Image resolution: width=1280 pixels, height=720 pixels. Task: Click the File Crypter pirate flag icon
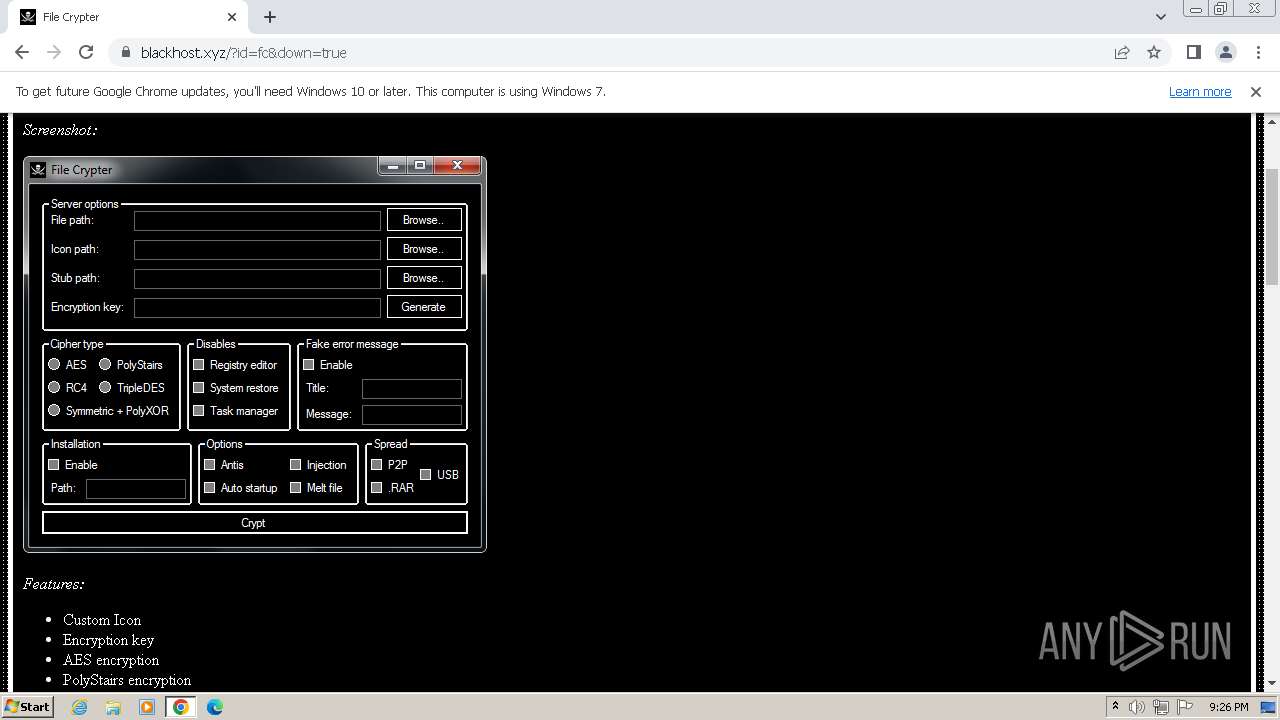coord(38,170)
